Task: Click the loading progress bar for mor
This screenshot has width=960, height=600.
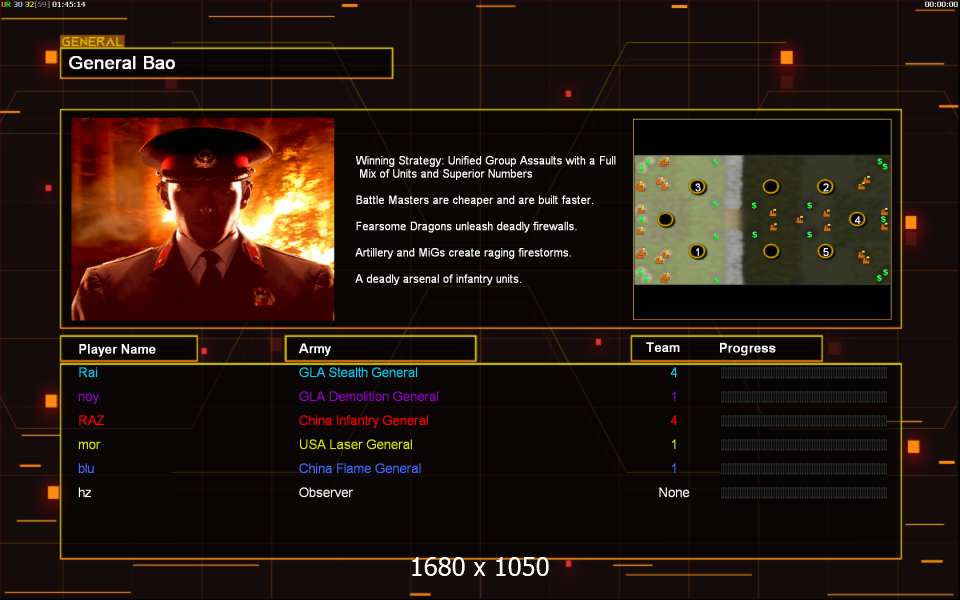Action: [804, 444]
